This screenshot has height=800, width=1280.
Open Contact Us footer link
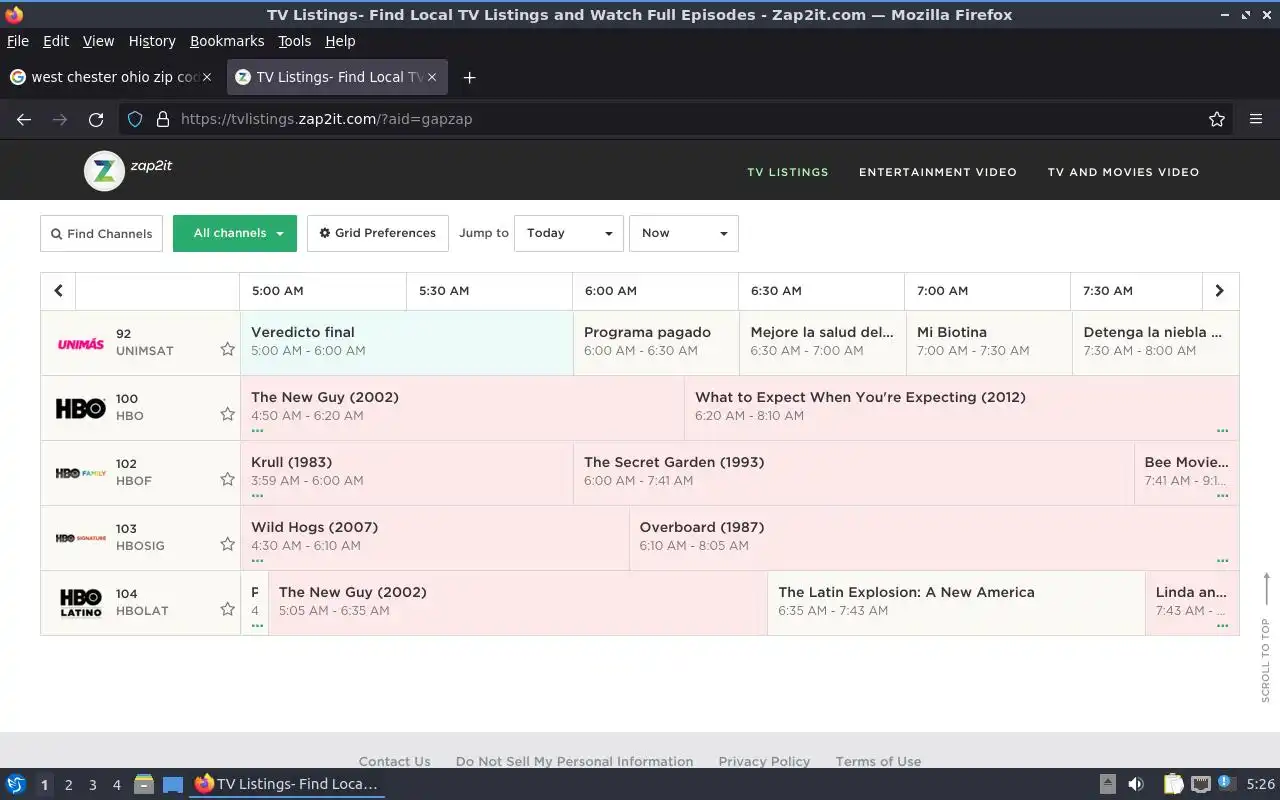(394, 761)
